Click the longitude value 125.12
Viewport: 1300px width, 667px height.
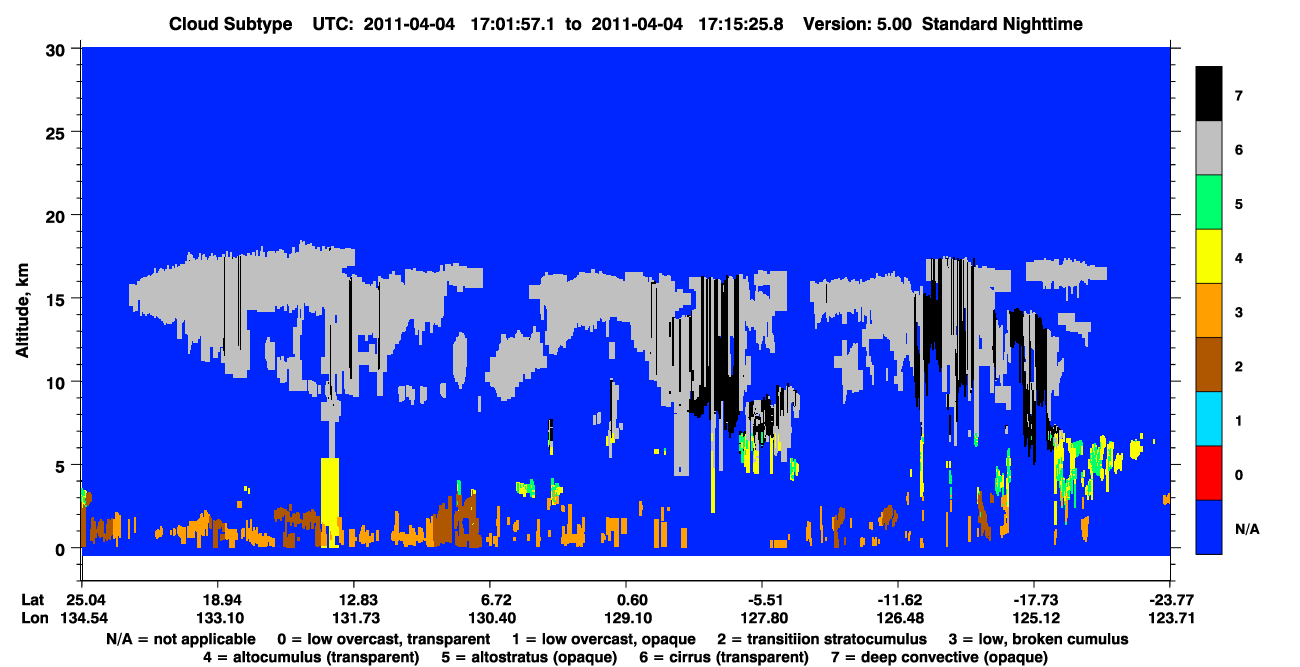[1034, 618]
